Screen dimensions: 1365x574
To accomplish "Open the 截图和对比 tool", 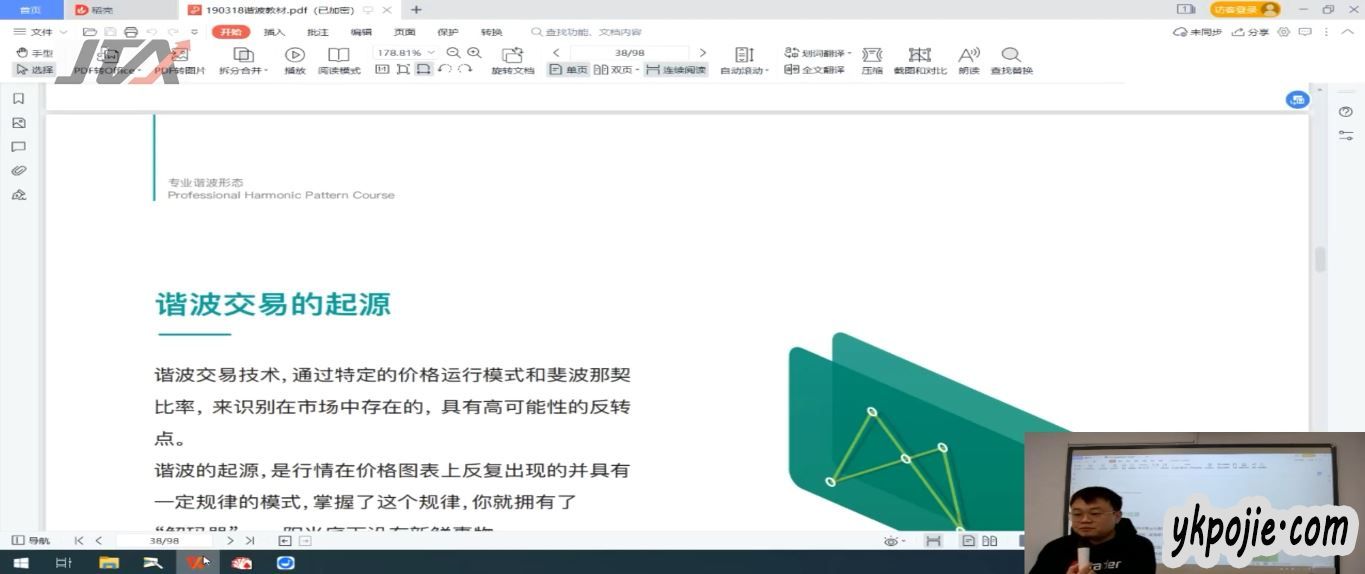I will tap(919, 59).
